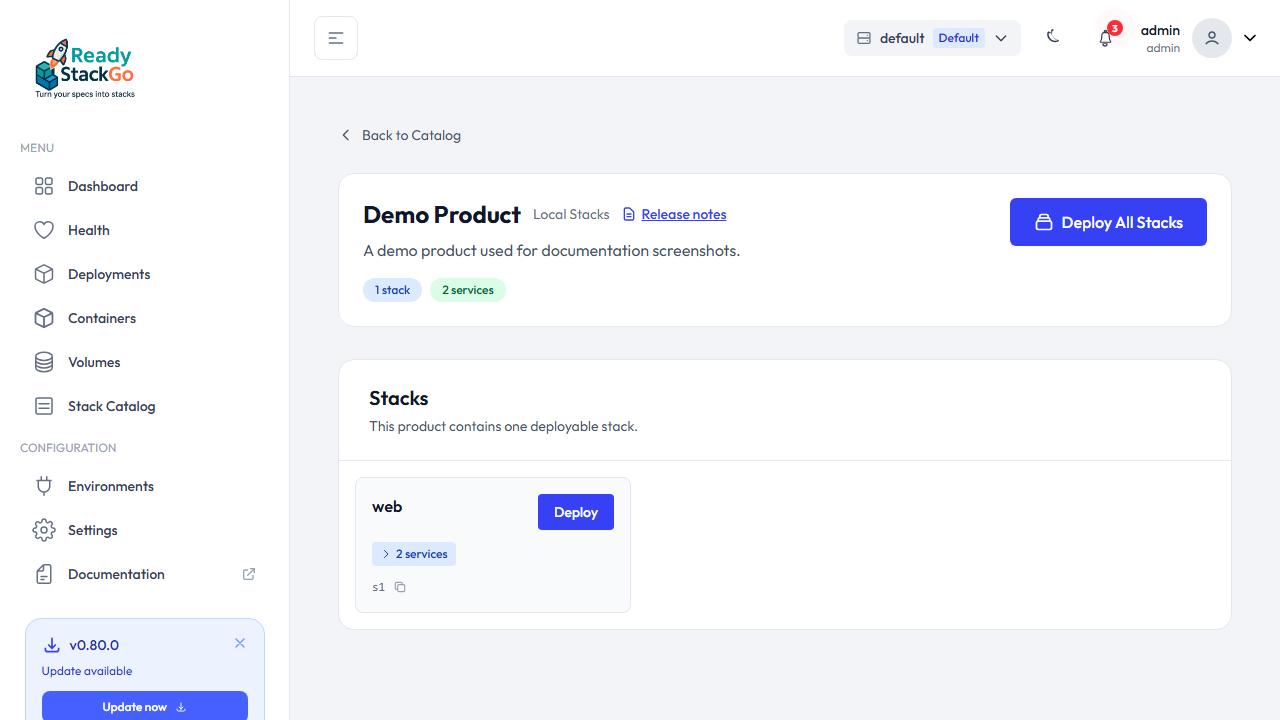Click the Settings gear icon
This screenshot has width=1280, height=720.
(x=44, y=530)
